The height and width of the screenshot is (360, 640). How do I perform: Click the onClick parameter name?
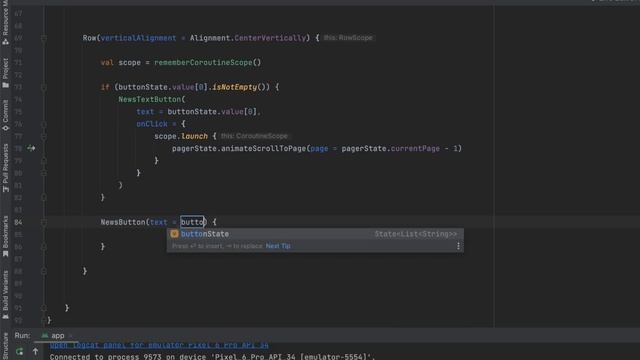coord(152,124)
